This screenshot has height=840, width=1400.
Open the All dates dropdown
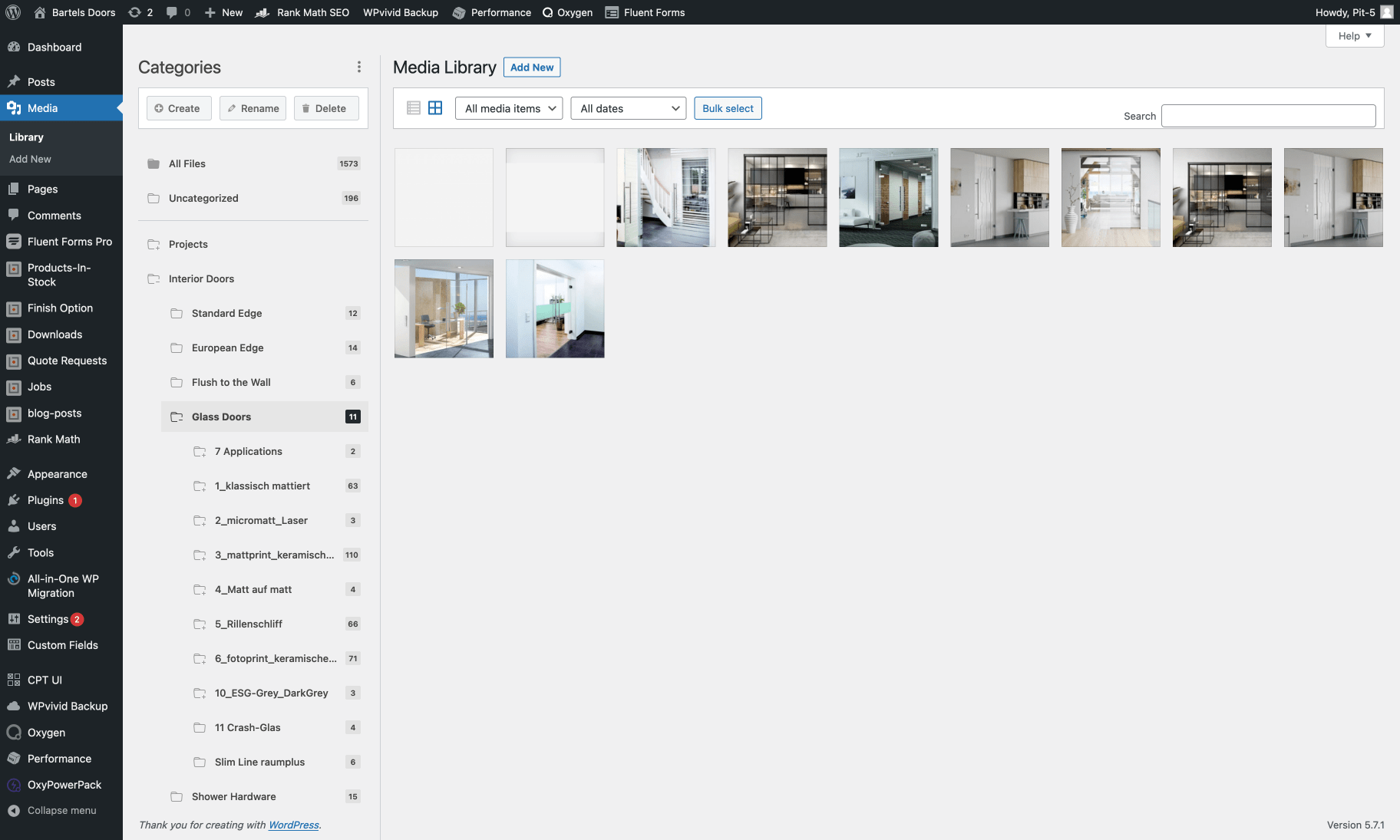point(628,108)
